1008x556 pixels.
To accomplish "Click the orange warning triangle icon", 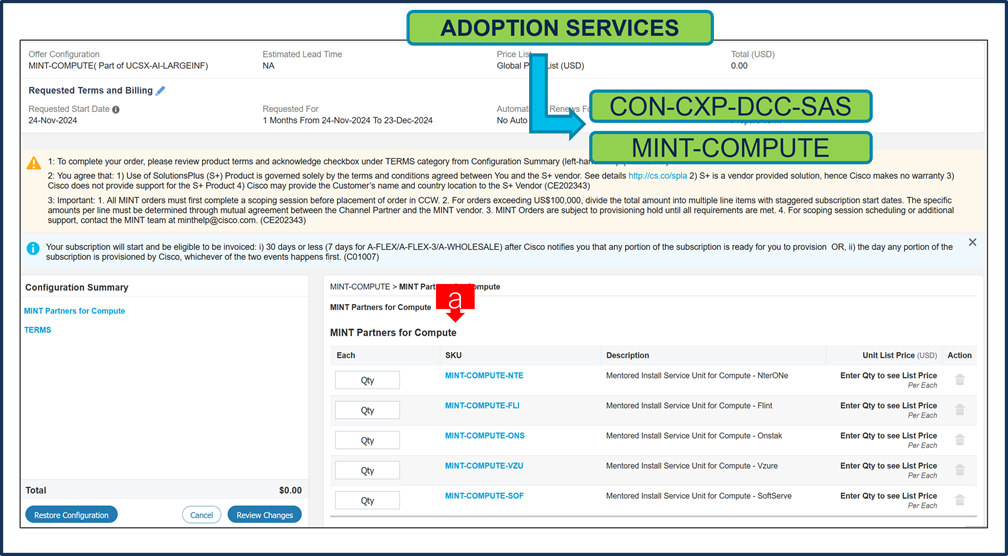I will 34,163.
